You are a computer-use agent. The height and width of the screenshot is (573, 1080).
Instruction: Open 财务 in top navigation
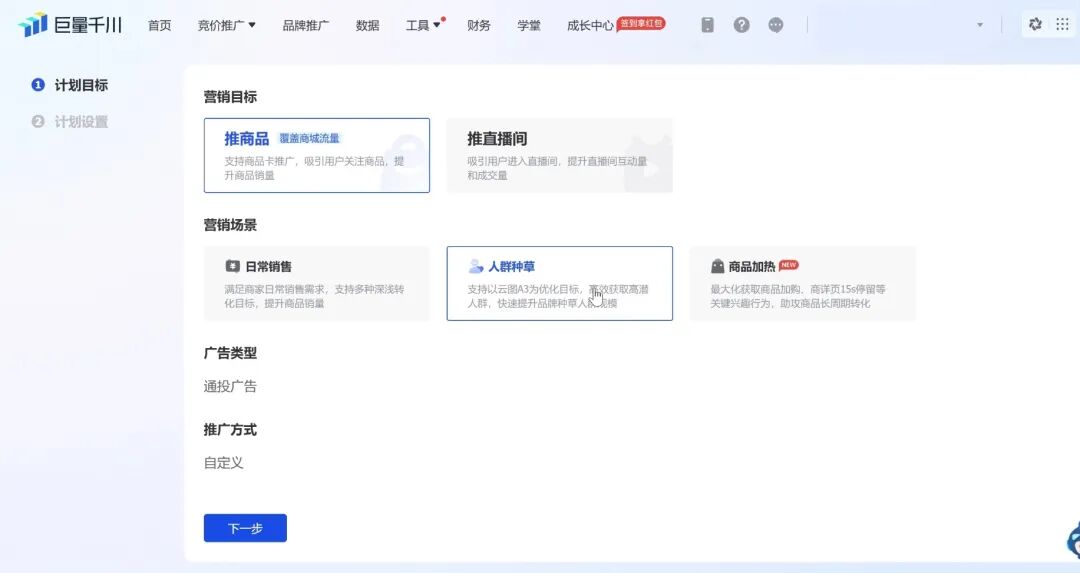coord(479,25)
